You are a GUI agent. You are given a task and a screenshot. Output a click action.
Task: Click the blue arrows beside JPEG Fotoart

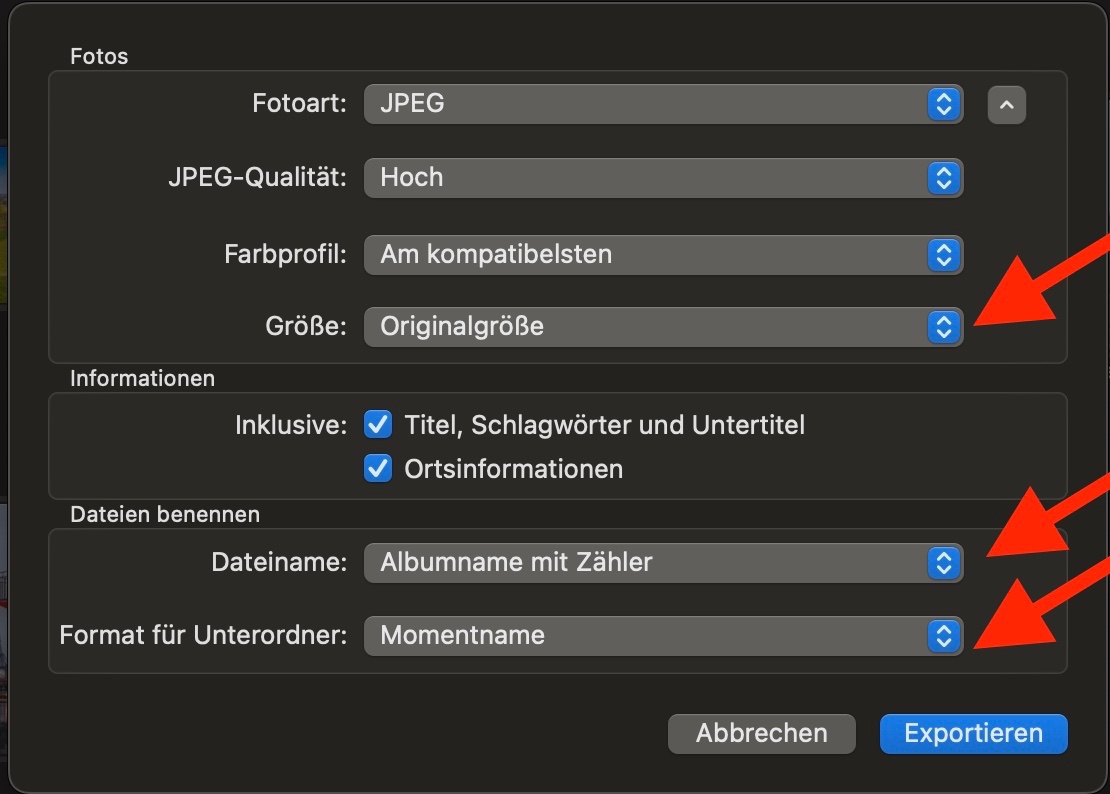pyautogui.click(x=943, y=104)
